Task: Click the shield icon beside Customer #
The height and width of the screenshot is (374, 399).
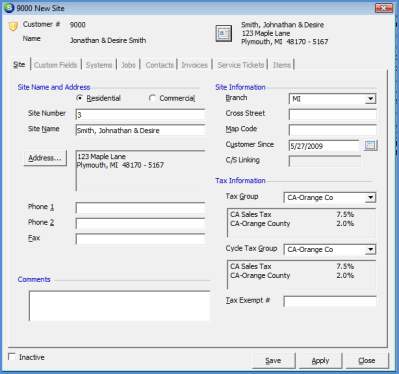Action: [13, 26]
